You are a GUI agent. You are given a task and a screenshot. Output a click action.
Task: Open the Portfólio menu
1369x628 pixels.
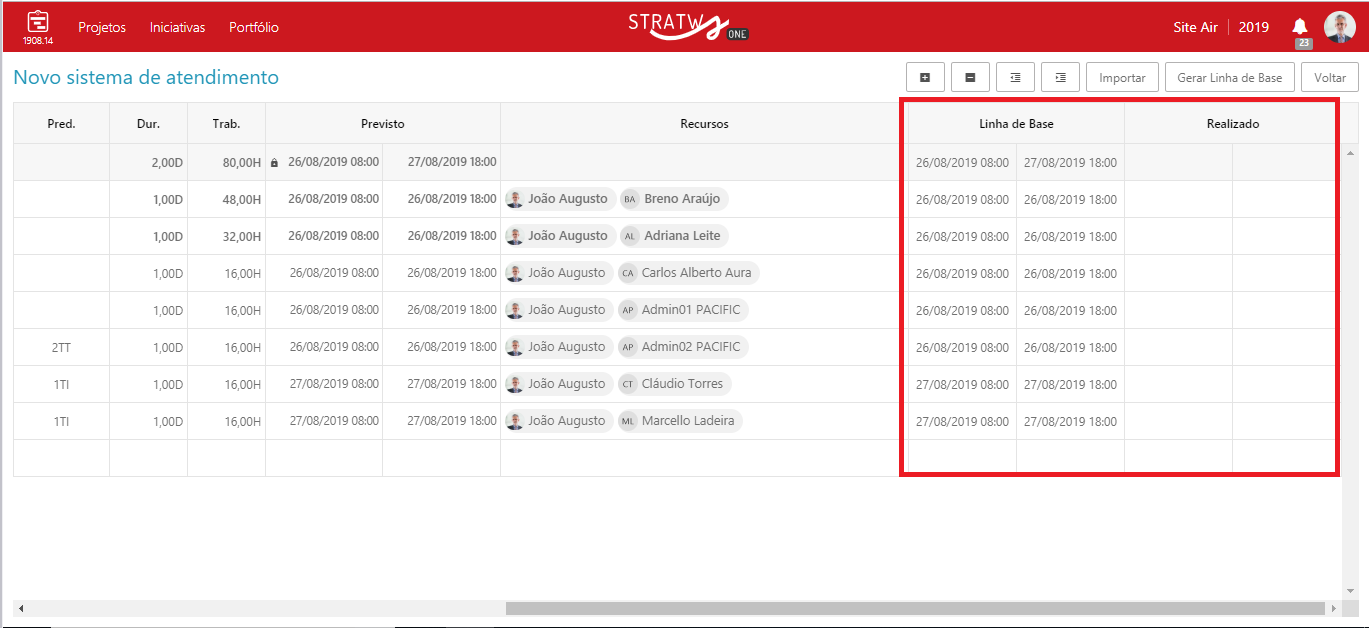tap(254, 27)
